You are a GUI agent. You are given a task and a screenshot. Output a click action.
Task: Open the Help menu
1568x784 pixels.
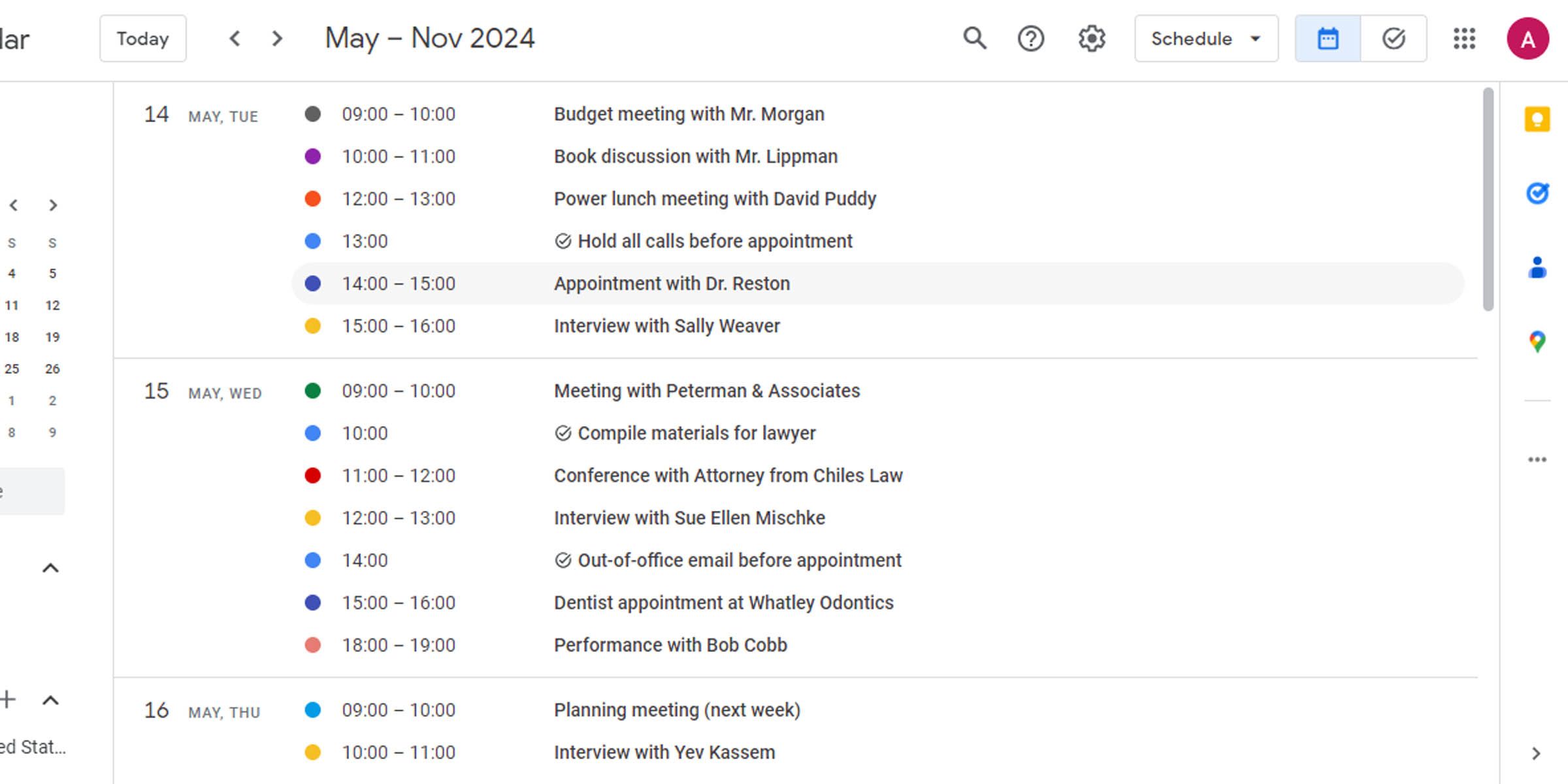[x=1031, y=39]
